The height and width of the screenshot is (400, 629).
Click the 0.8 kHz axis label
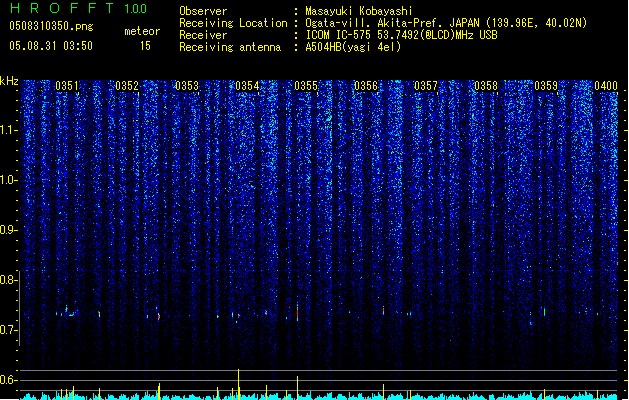click(x=8, y=280)
